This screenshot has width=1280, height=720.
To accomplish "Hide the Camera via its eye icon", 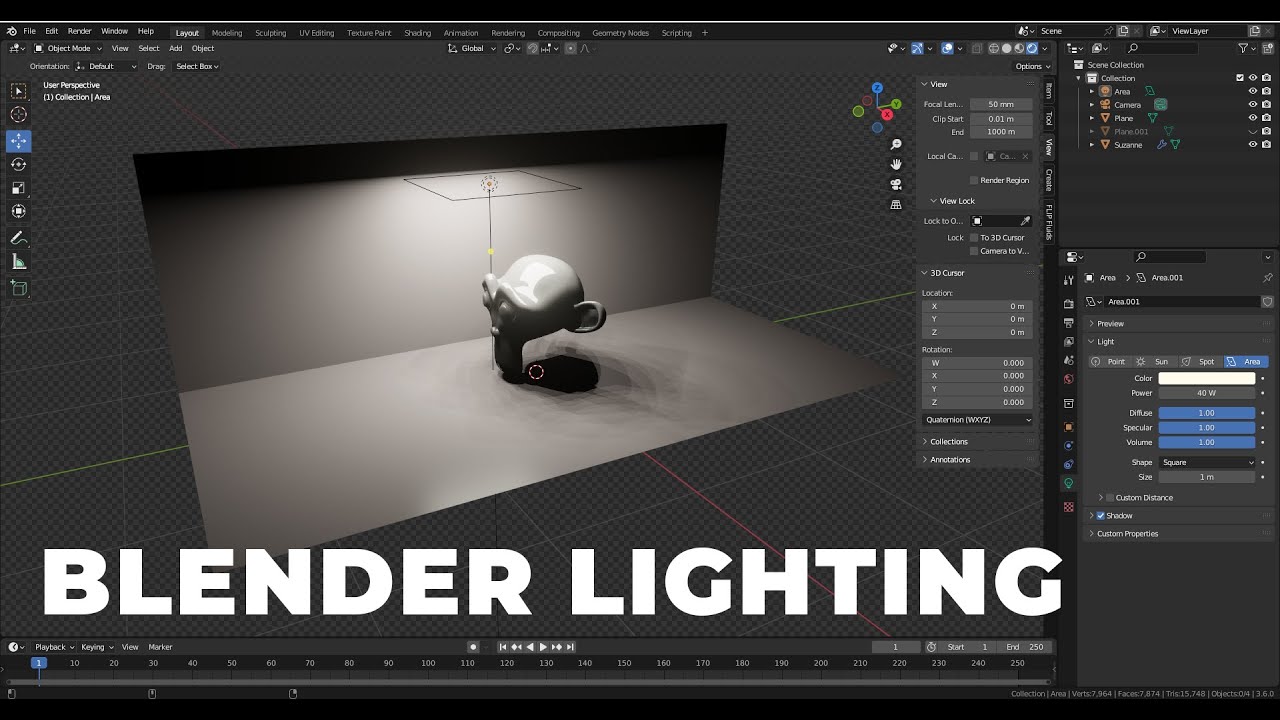I will click(1252, 104).
